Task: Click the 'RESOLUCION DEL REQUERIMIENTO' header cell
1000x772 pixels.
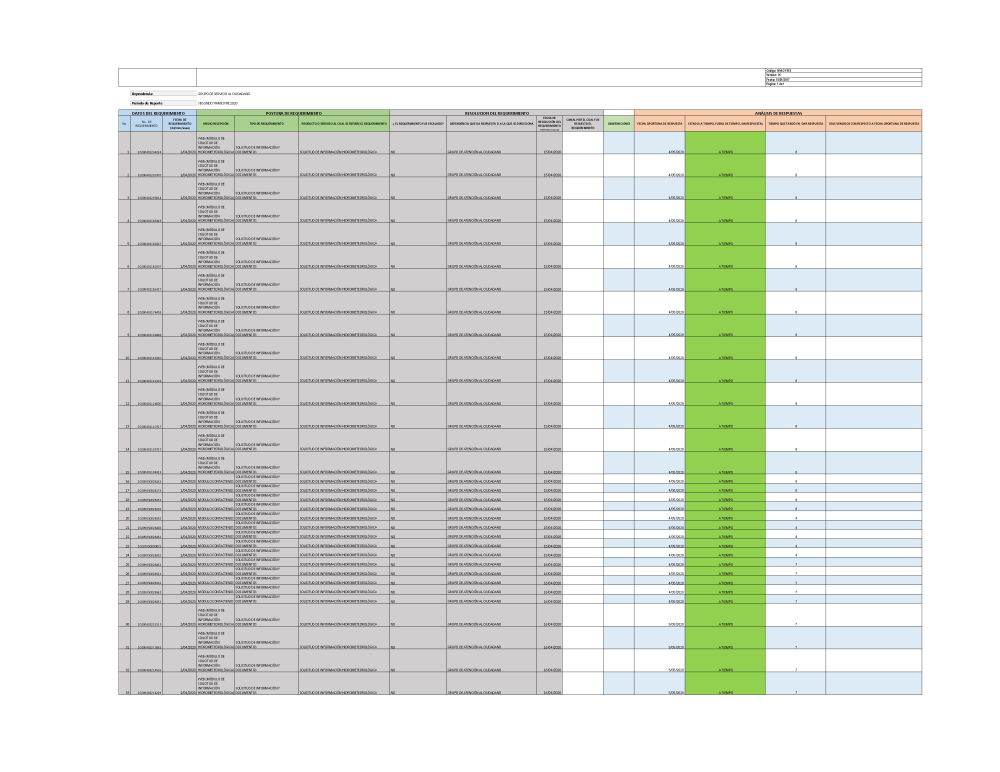Action: click(496, 114)
